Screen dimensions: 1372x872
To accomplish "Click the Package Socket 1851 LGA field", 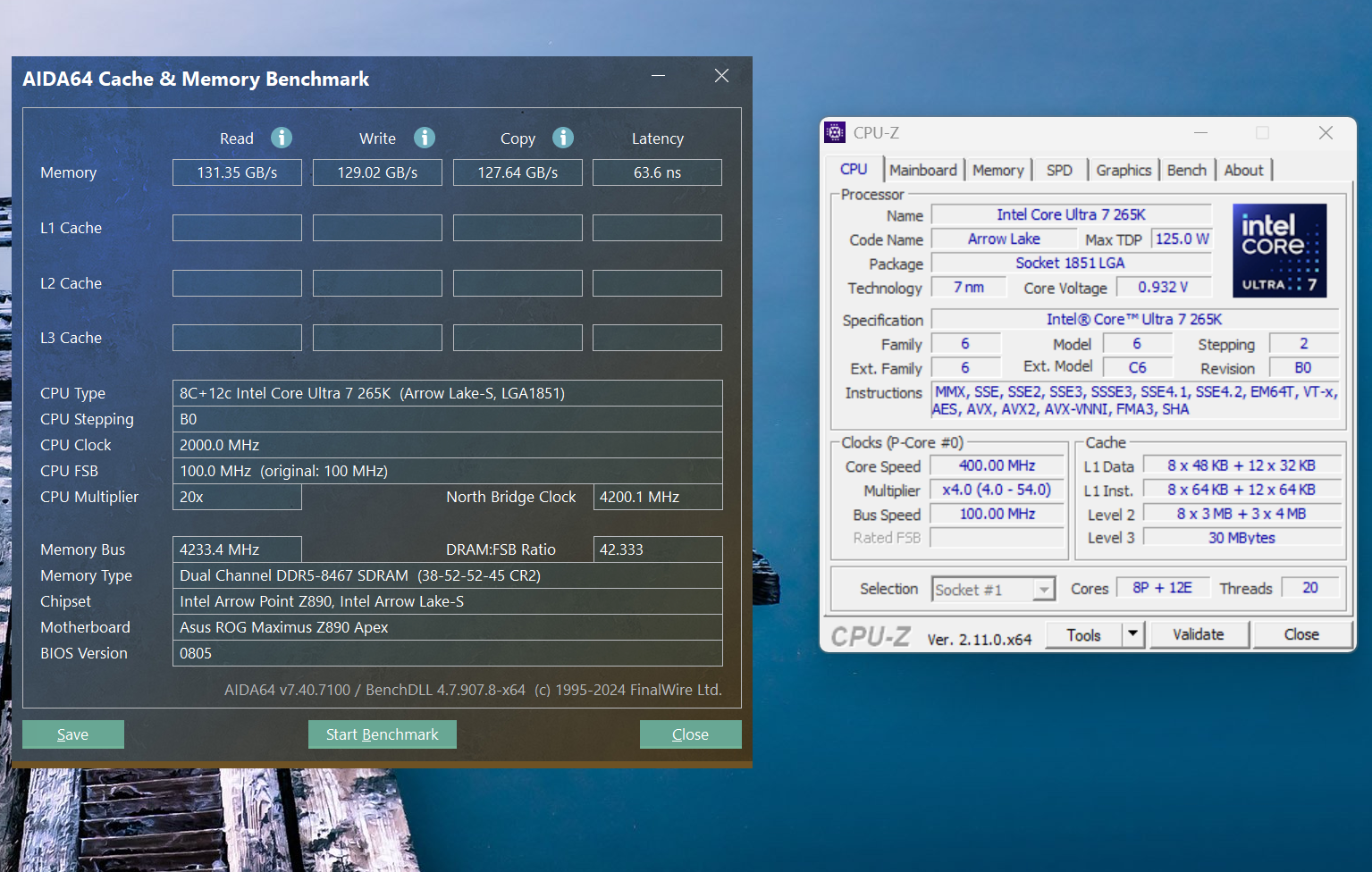I will tap(1071, 263).
